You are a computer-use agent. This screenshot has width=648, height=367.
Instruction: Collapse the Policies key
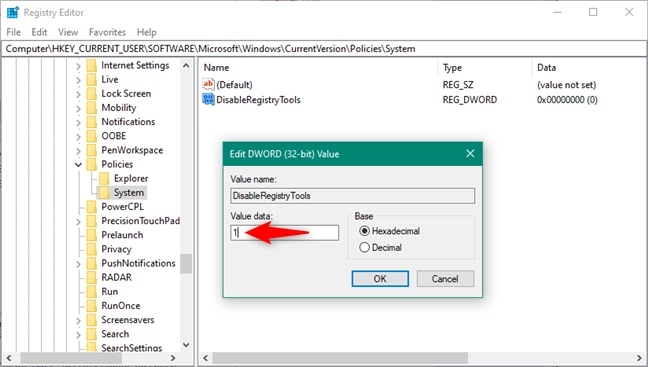click(x=78, y=164)
